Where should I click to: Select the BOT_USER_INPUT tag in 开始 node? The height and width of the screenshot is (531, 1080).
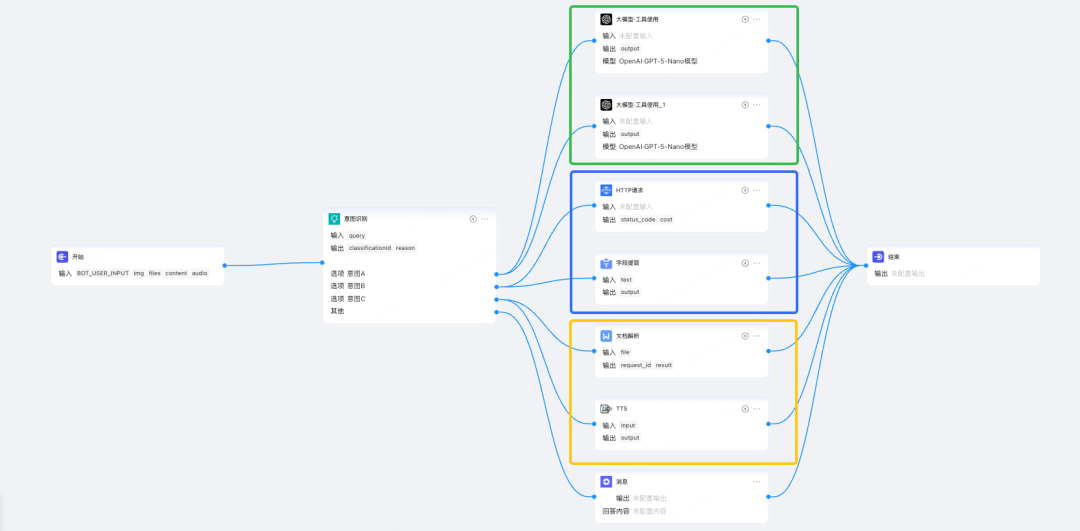click(x=103, y=272)
